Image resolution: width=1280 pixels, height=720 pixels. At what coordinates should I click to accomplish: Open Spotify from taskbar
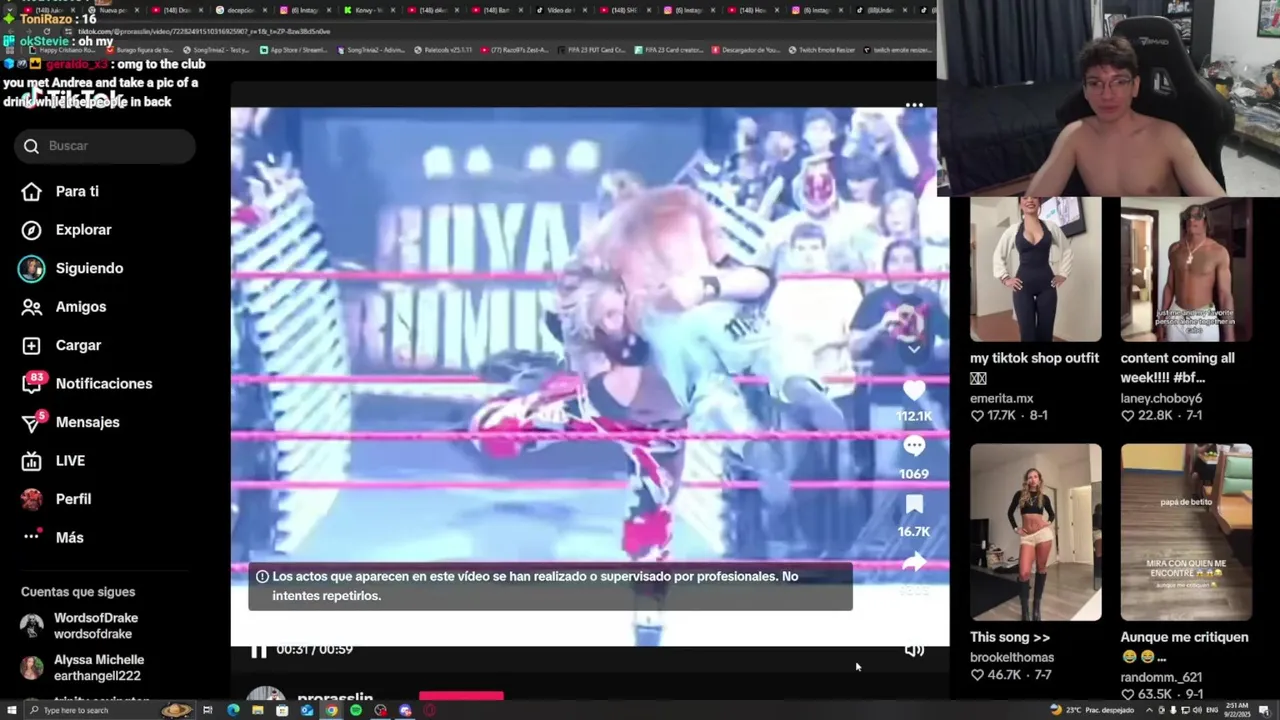(x=356, y=710)
